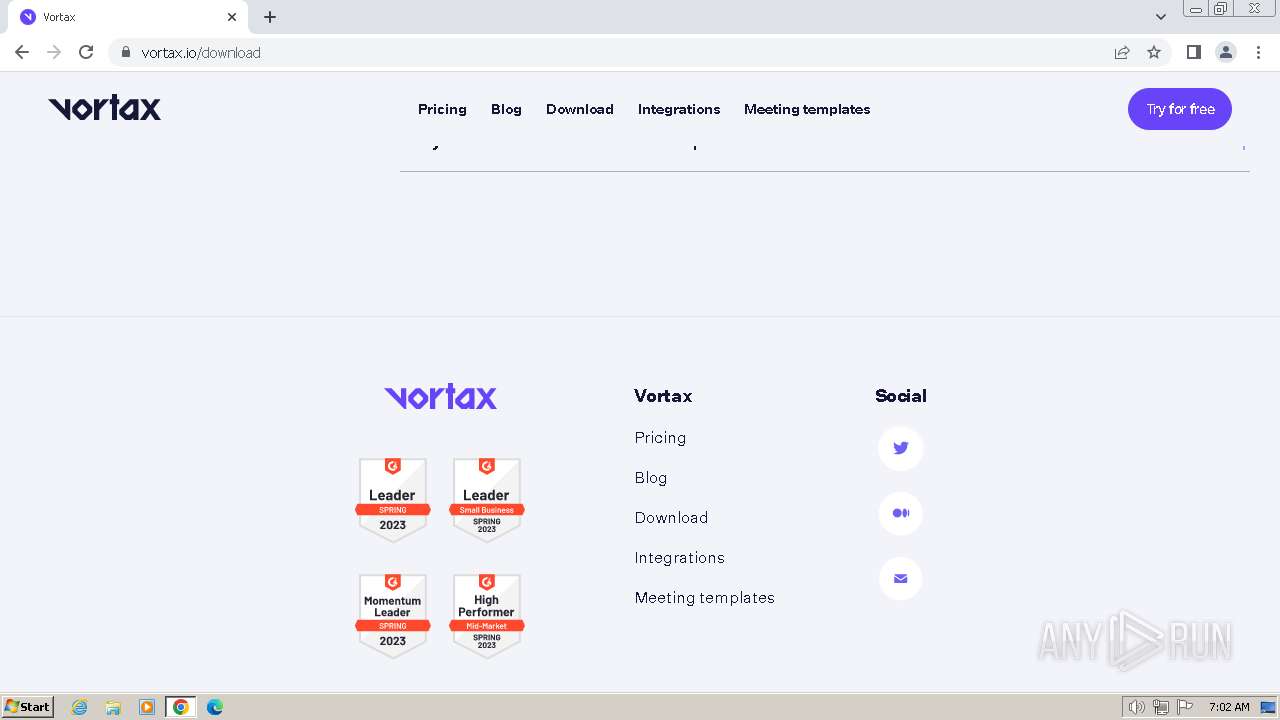Go forward in browser history

pyautogui.click(x=54, y=52)
